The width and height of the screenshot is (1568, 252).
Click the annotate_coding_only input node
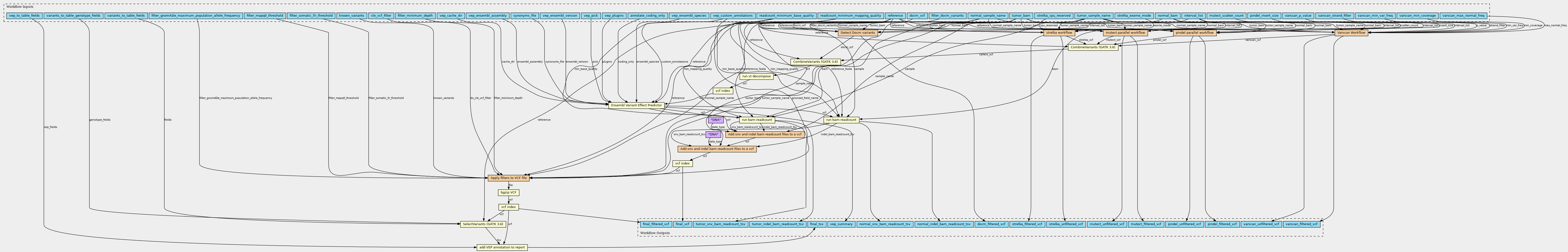pyautogui.click(x=648, y=15)
